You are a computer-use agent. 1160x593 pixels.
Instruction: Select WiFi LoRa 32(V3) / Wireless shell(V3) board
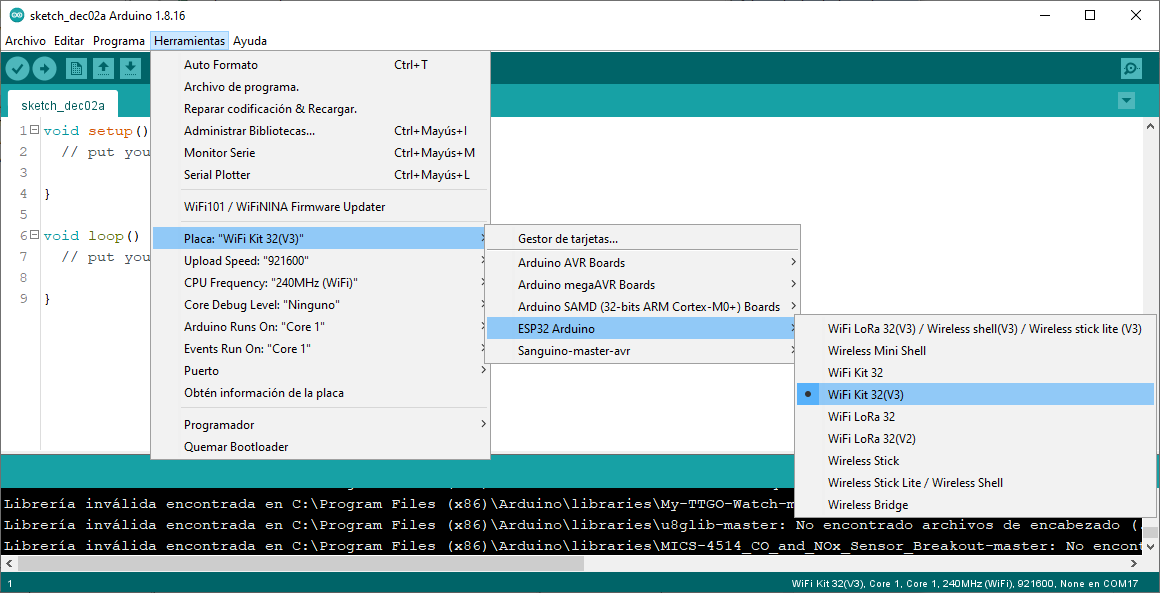975,328
